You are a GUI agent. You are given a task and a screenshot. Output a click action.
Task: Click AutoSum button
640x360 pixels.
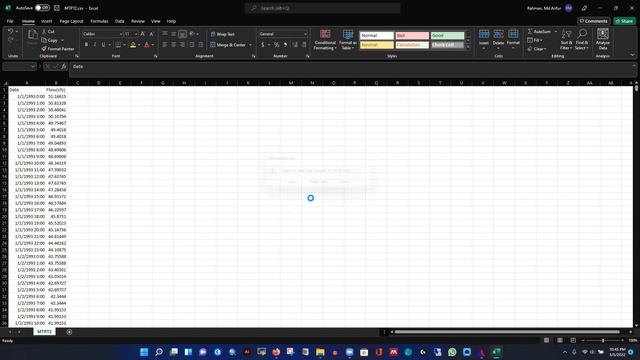click(539, 31)
